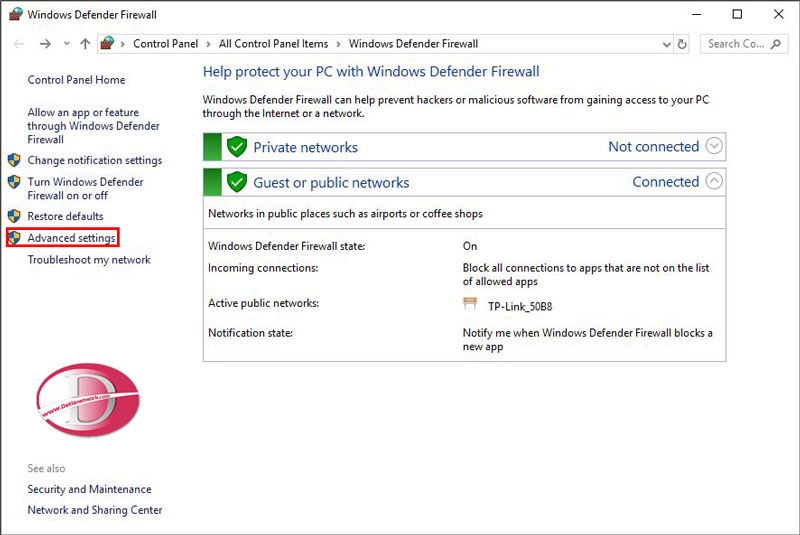Click the Private networks green shield icon
The image size is (800, 535).
[x=237, y=147]
